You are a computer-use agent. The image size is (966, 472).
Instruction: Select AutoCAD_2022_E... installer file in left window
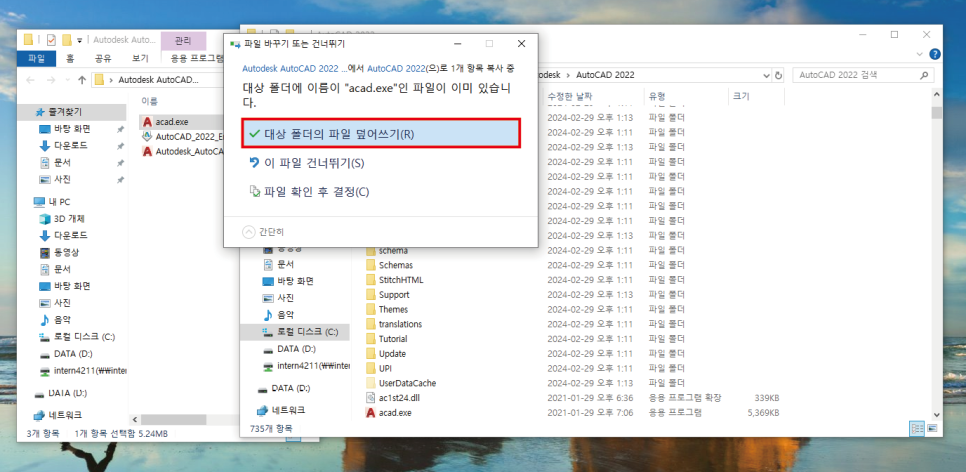coord(188,136)
